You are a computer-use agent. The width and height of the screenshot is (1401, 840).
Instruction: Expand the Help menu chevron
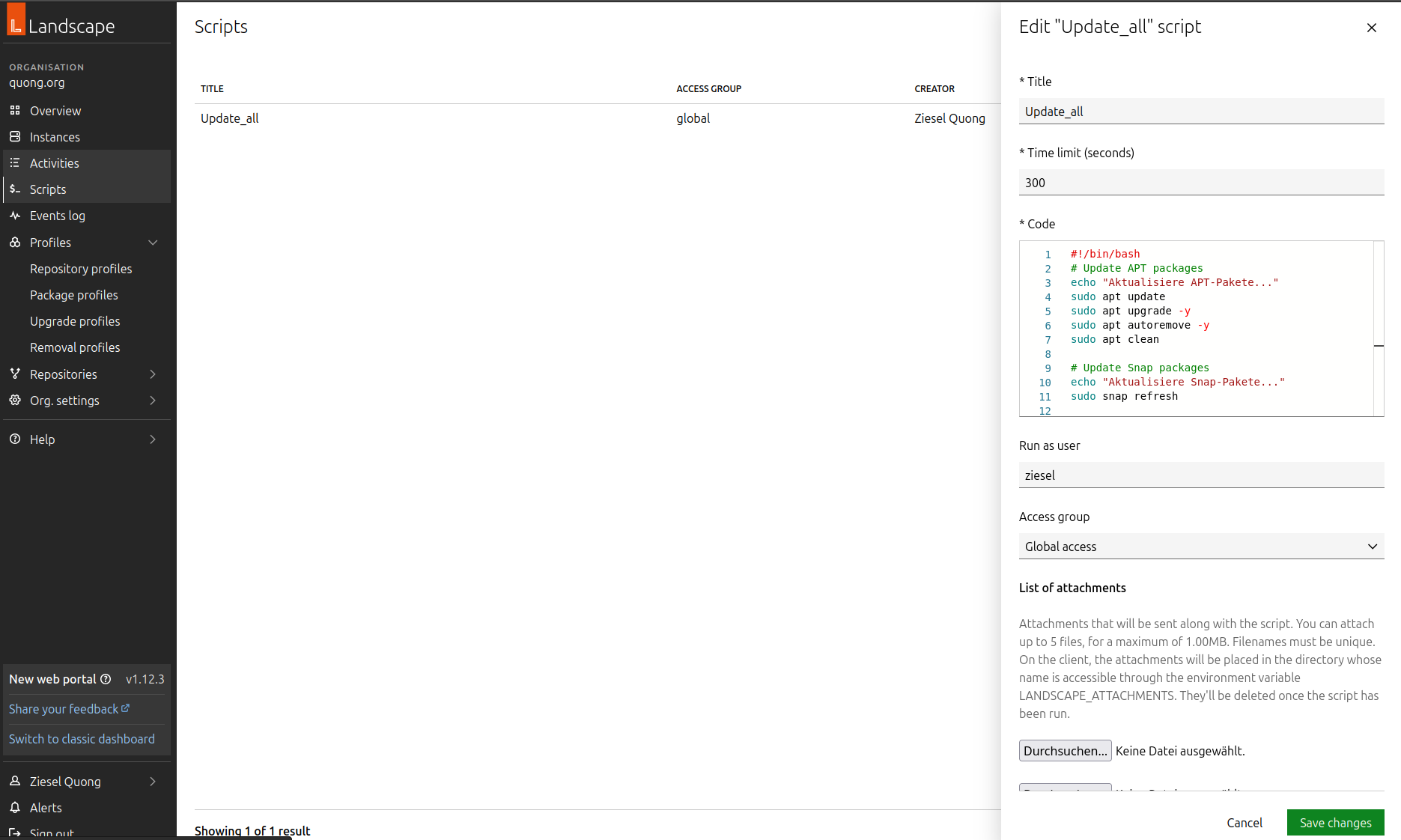[x=153, y=439]
